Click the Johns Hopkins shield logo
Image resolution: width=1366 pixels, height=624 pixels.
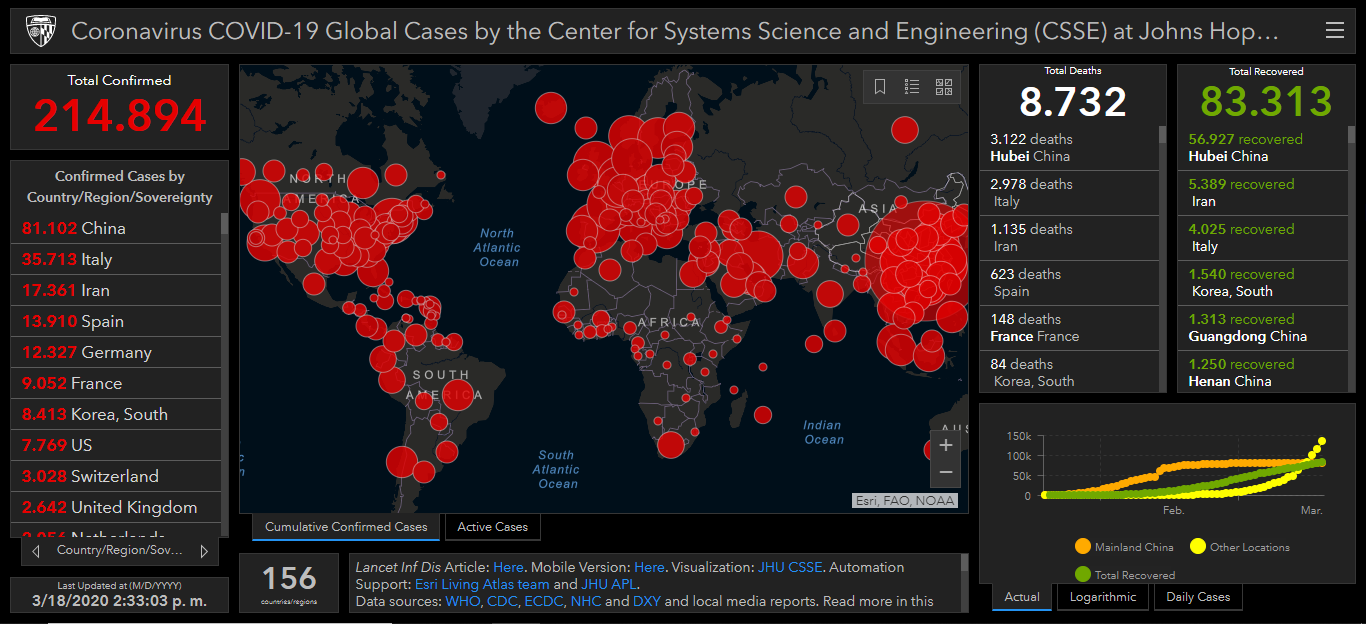click(x=41, y=31)
